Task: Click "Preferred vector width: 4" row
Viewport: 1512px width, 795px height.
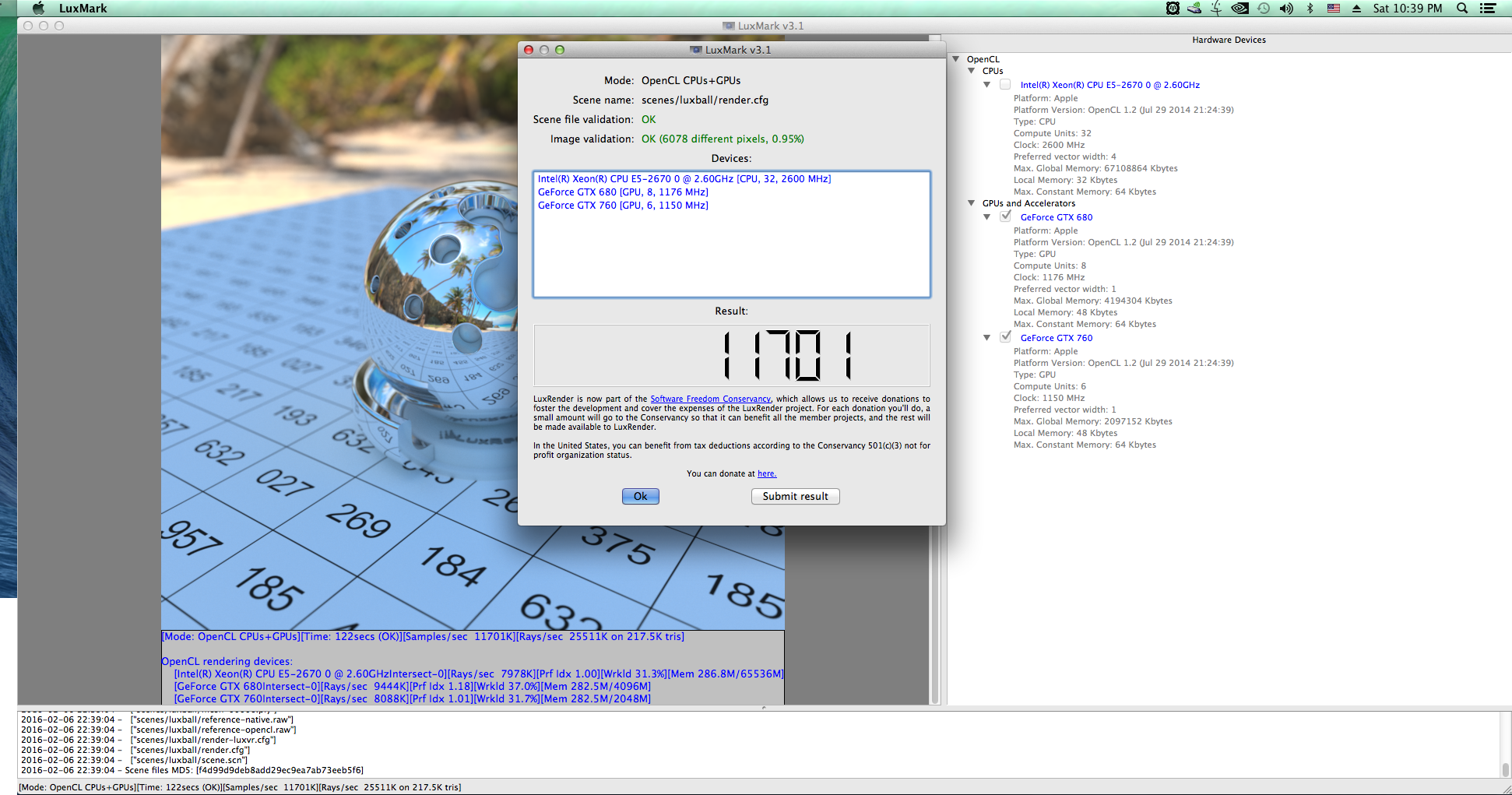Action: (x=1064, y=157)
